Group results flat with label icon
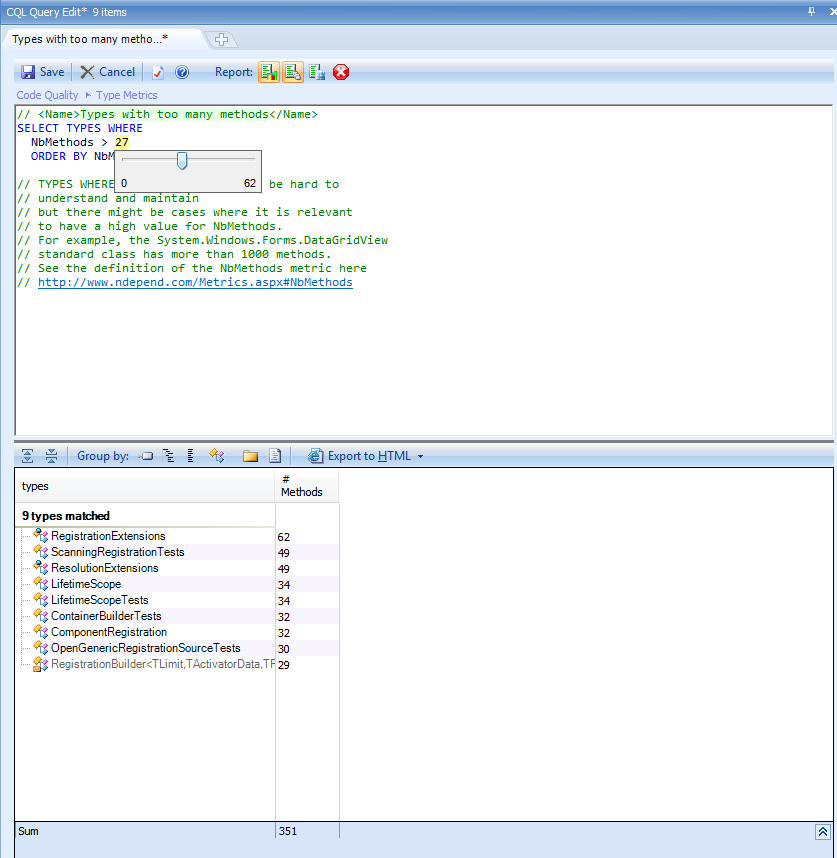The height and width of the screenshot is (858, 837). click(146, 456)
